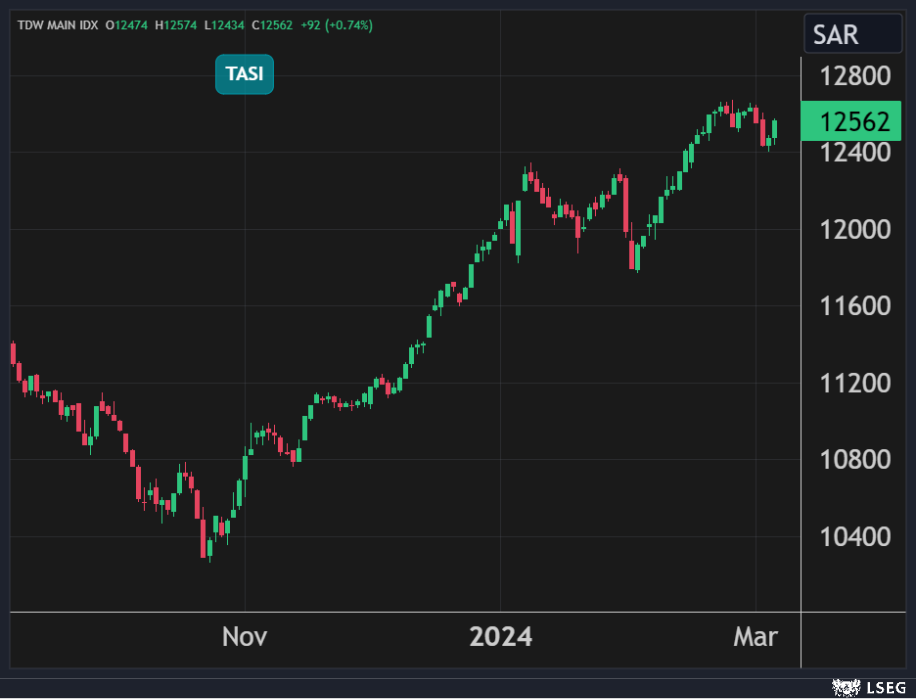Click the TASI symbol badge
Screen dimensions: 916x699
coord(244,75)
